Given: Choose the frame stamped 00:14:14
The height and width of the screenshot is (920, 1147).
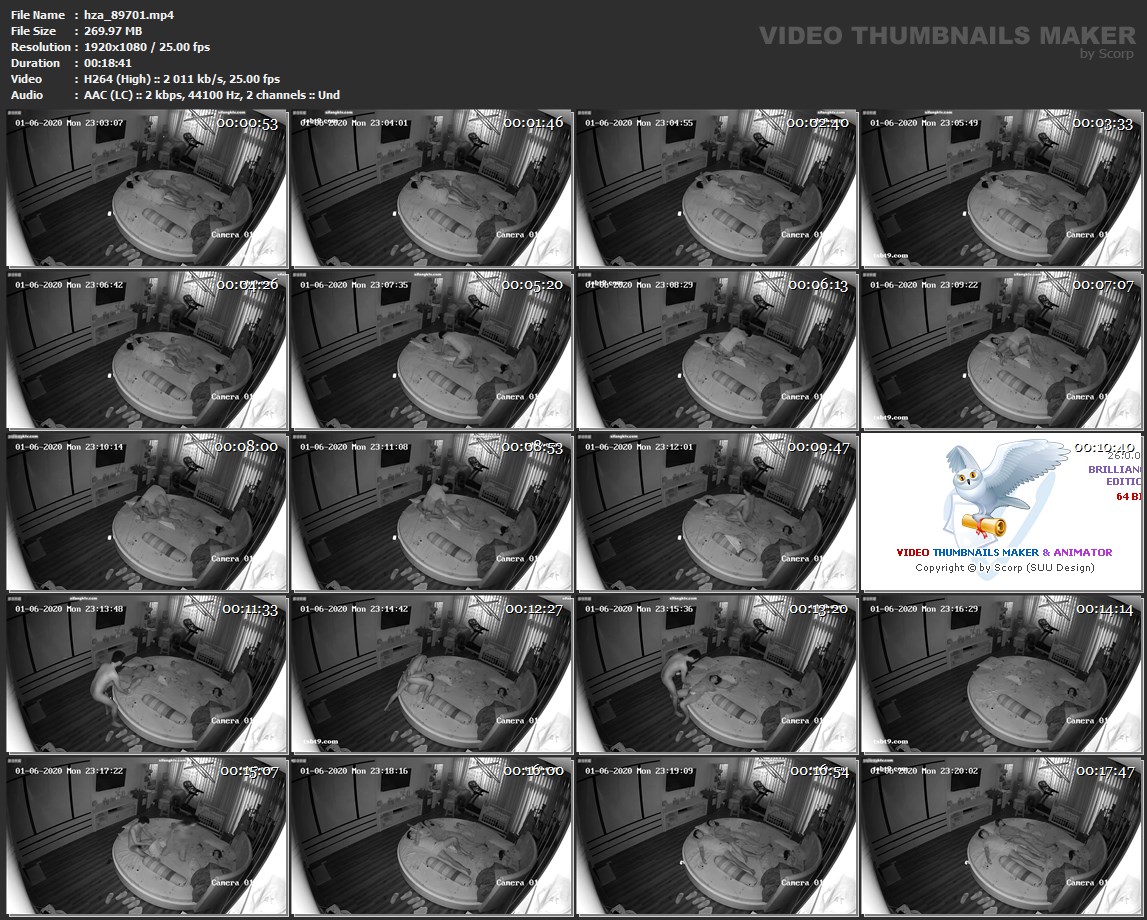Looking at the screenshot, I should click(1001, 674).
